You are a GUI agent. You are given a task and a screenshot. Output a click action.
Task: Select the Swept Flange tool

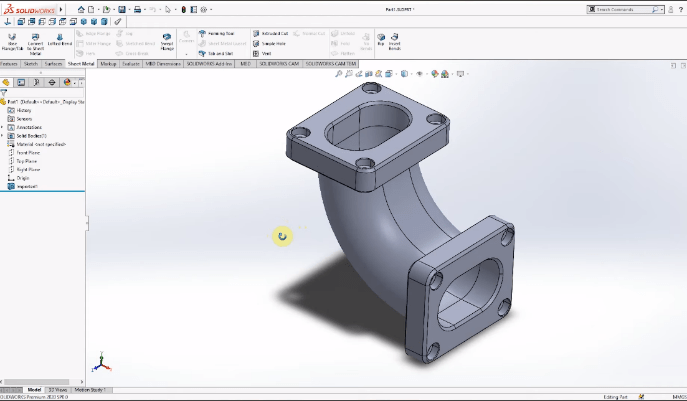(x=167, y=42)
